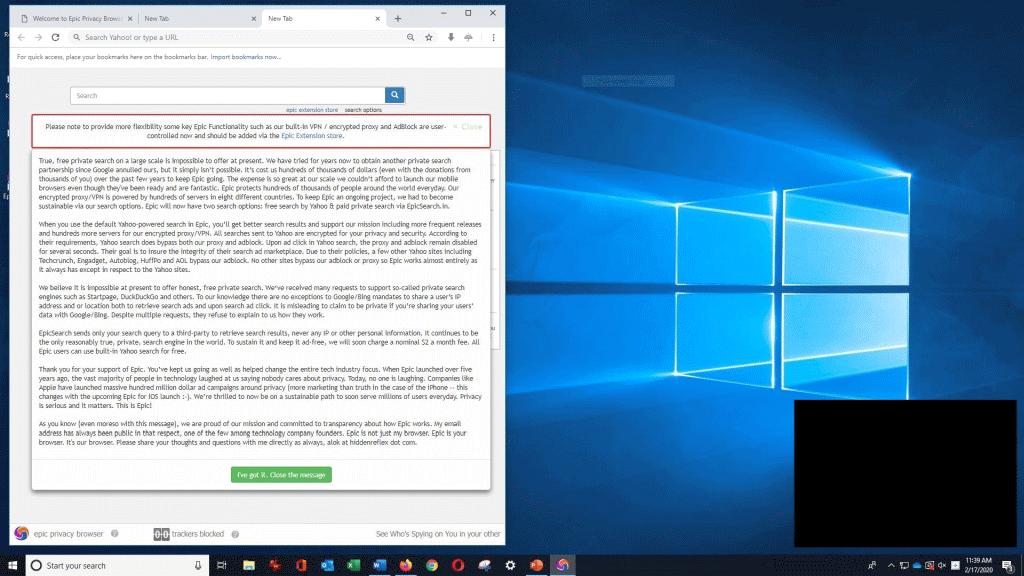Open Excel from the taskbar
The image size is (1024, 576).
(x=353, y=566)
